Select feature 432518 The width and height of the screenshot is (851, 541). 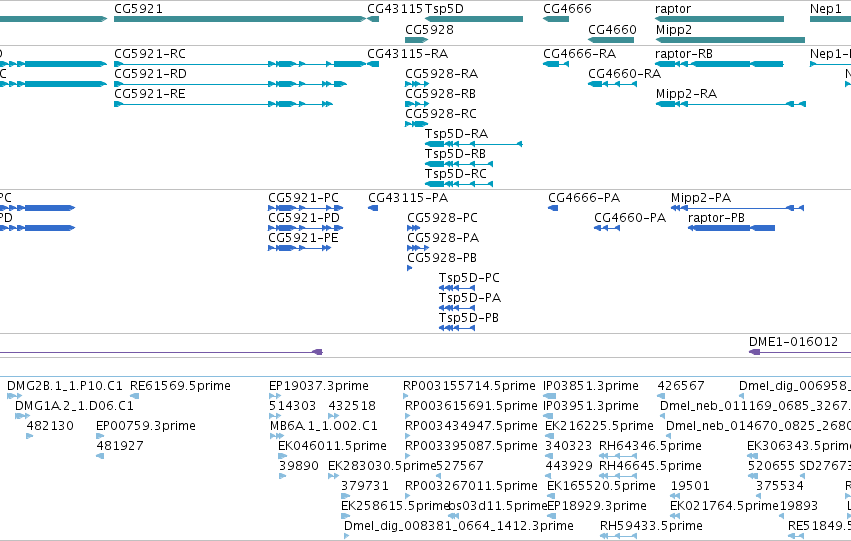[352, 406]
